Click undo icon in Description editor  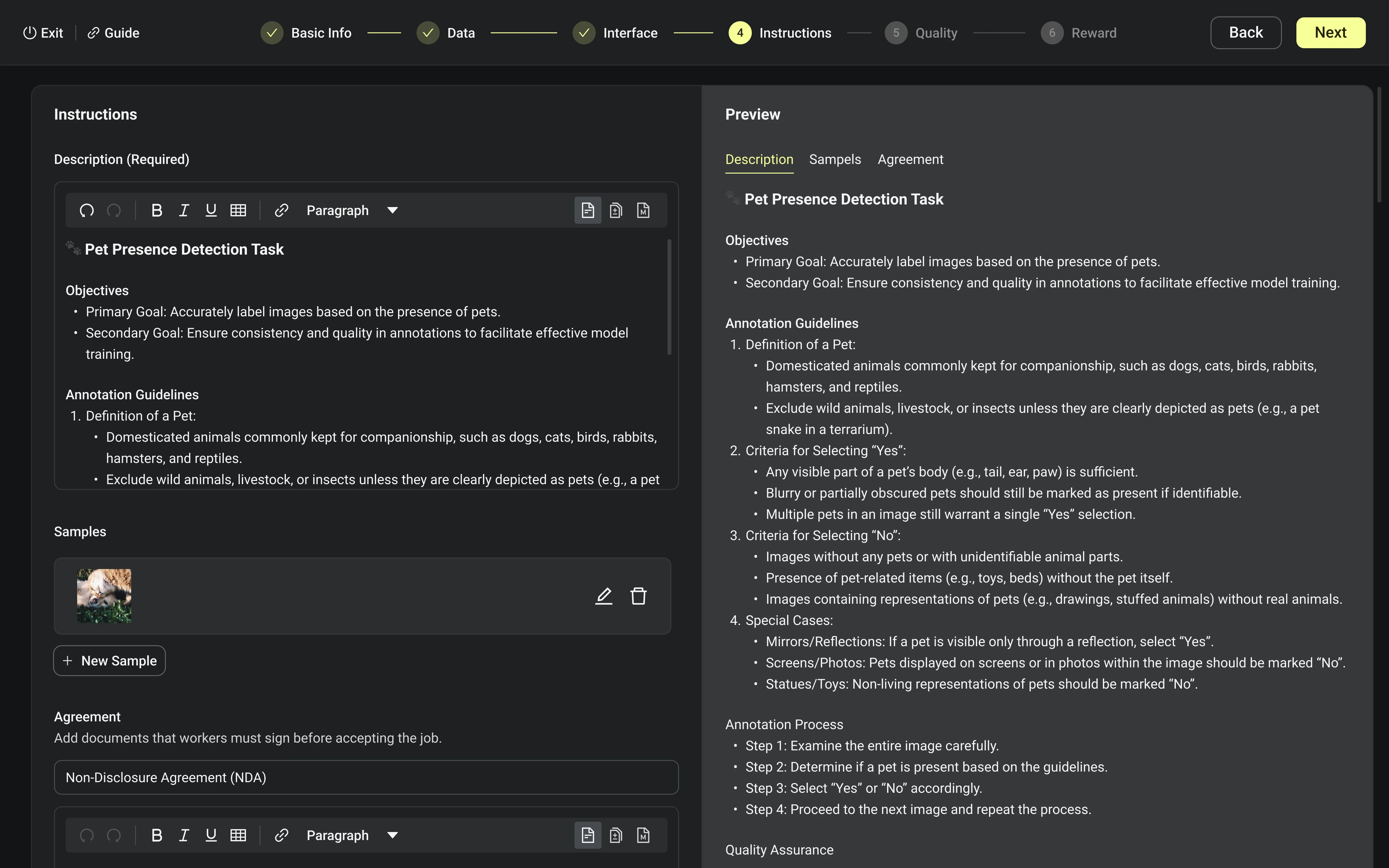tap(87, 211)
